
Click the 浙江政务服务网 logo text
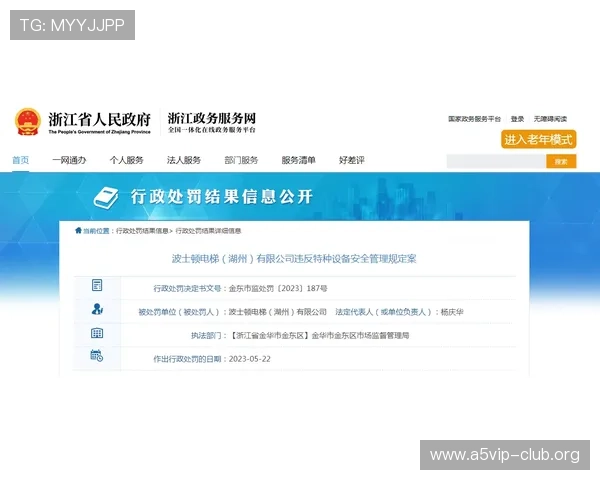click(212, 118)
